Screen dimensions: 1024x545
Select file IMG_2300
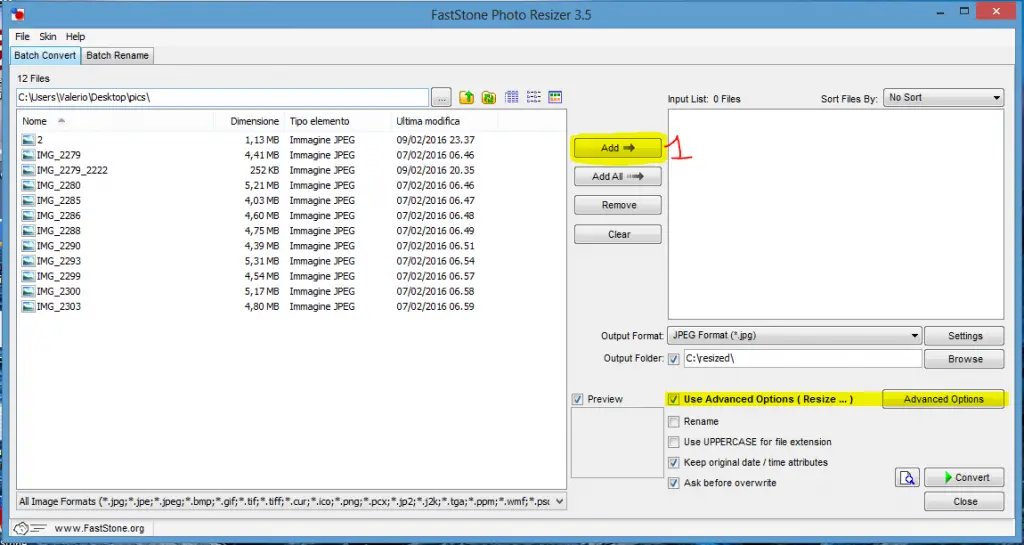tap(59, 292)
